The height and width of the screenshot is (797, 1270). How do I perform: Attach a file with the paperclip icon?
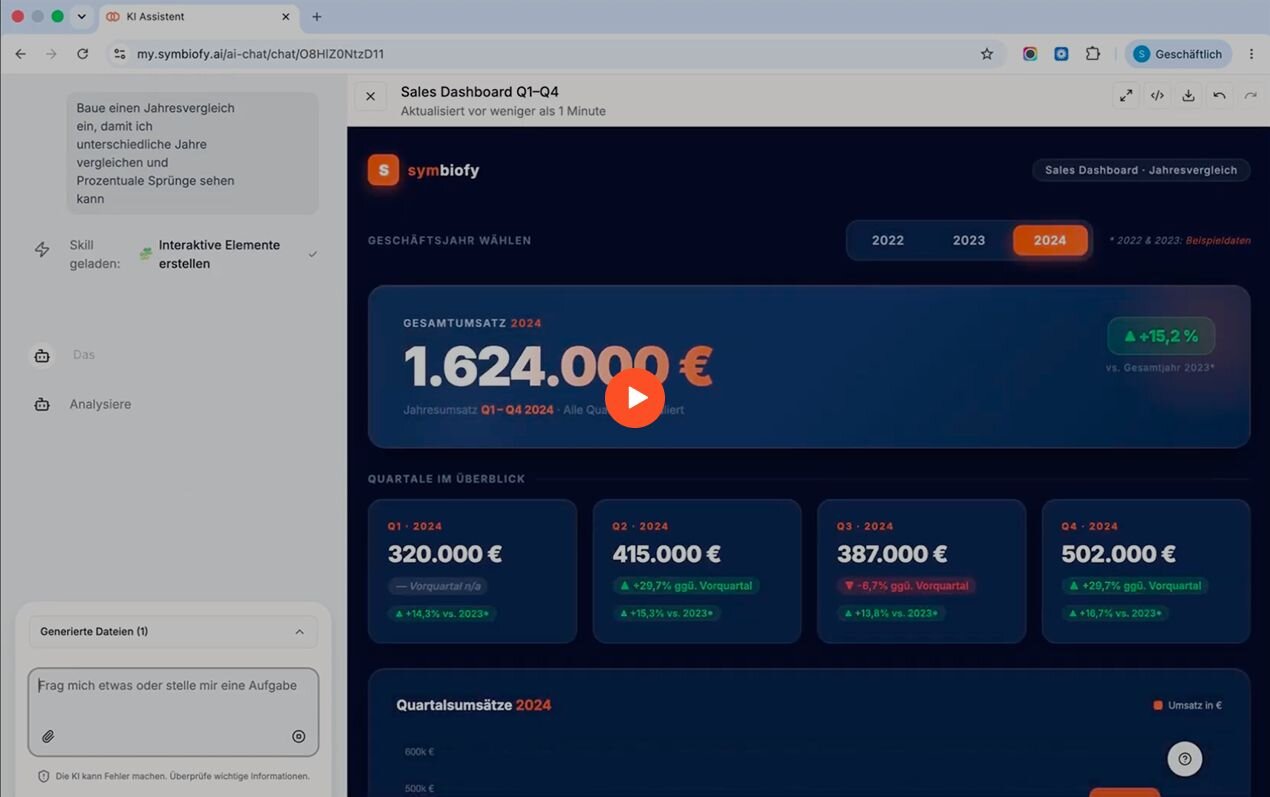(x=48, y=736)
